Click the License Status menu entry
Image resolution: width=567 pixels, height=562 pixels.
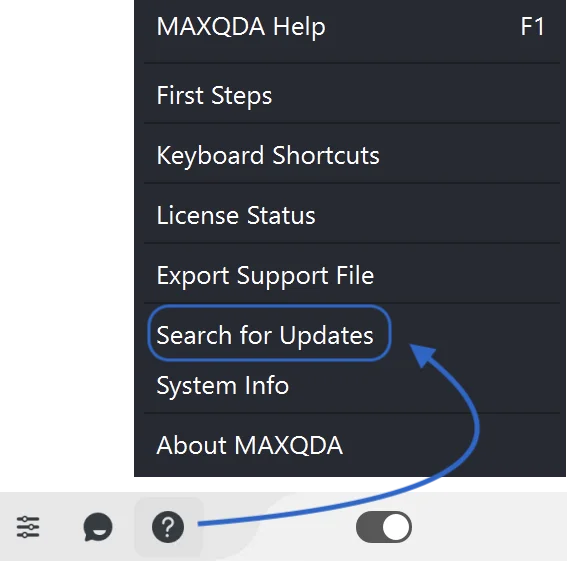pyautogui.click(x=350, y=215)
